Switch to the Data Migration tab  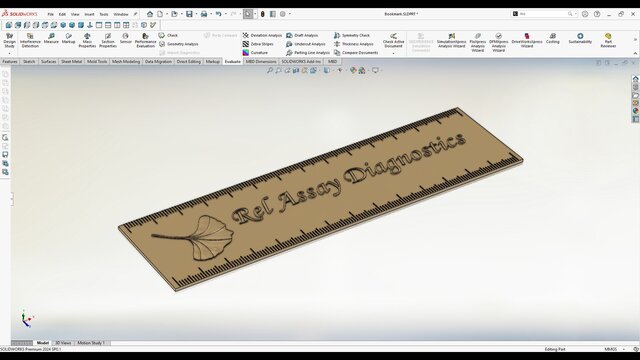(x=158, y=62)
